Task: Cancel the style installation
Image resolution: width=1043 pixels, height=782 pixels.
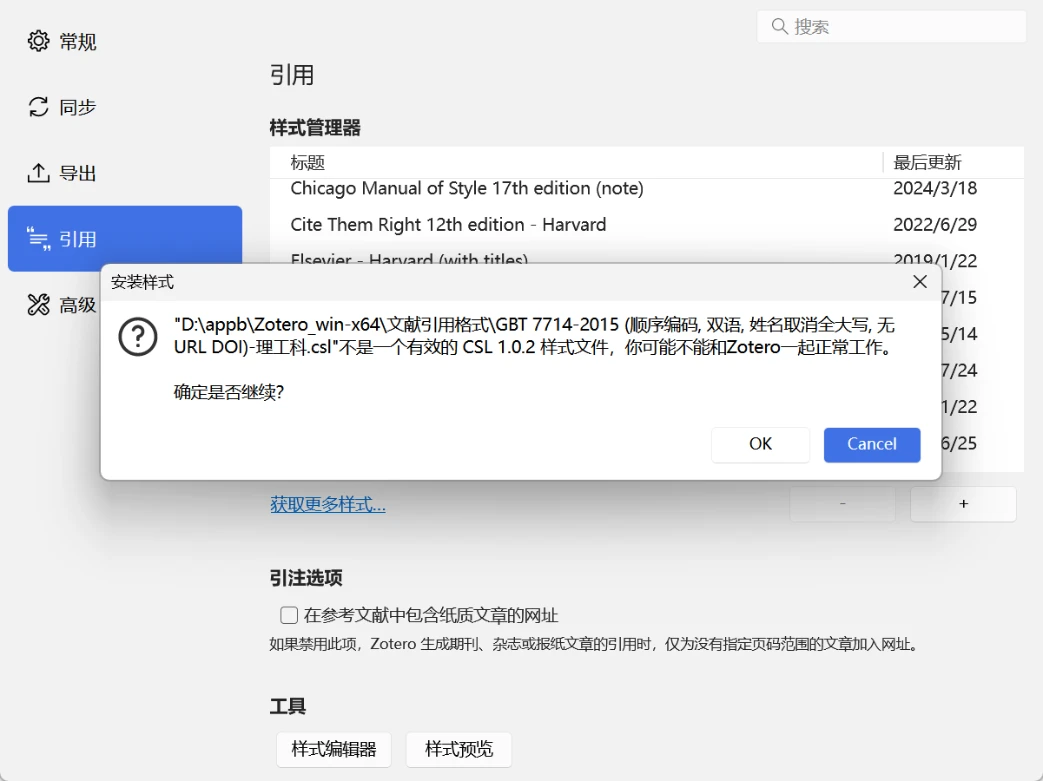Action: pyautogui.click(x=872, y=444)
